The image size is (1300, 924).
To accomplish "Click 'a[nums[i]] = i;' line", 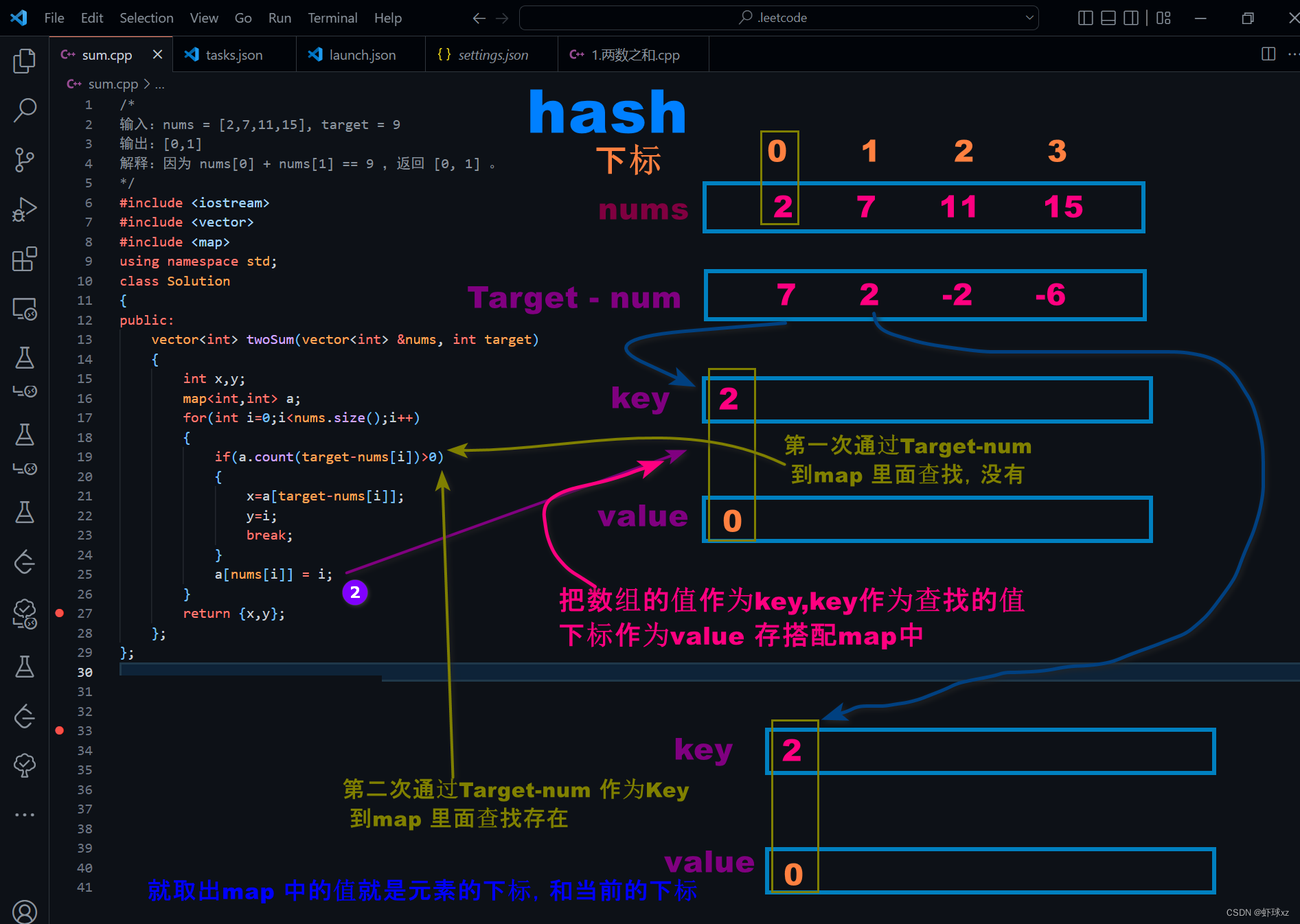I will (273, 574).
